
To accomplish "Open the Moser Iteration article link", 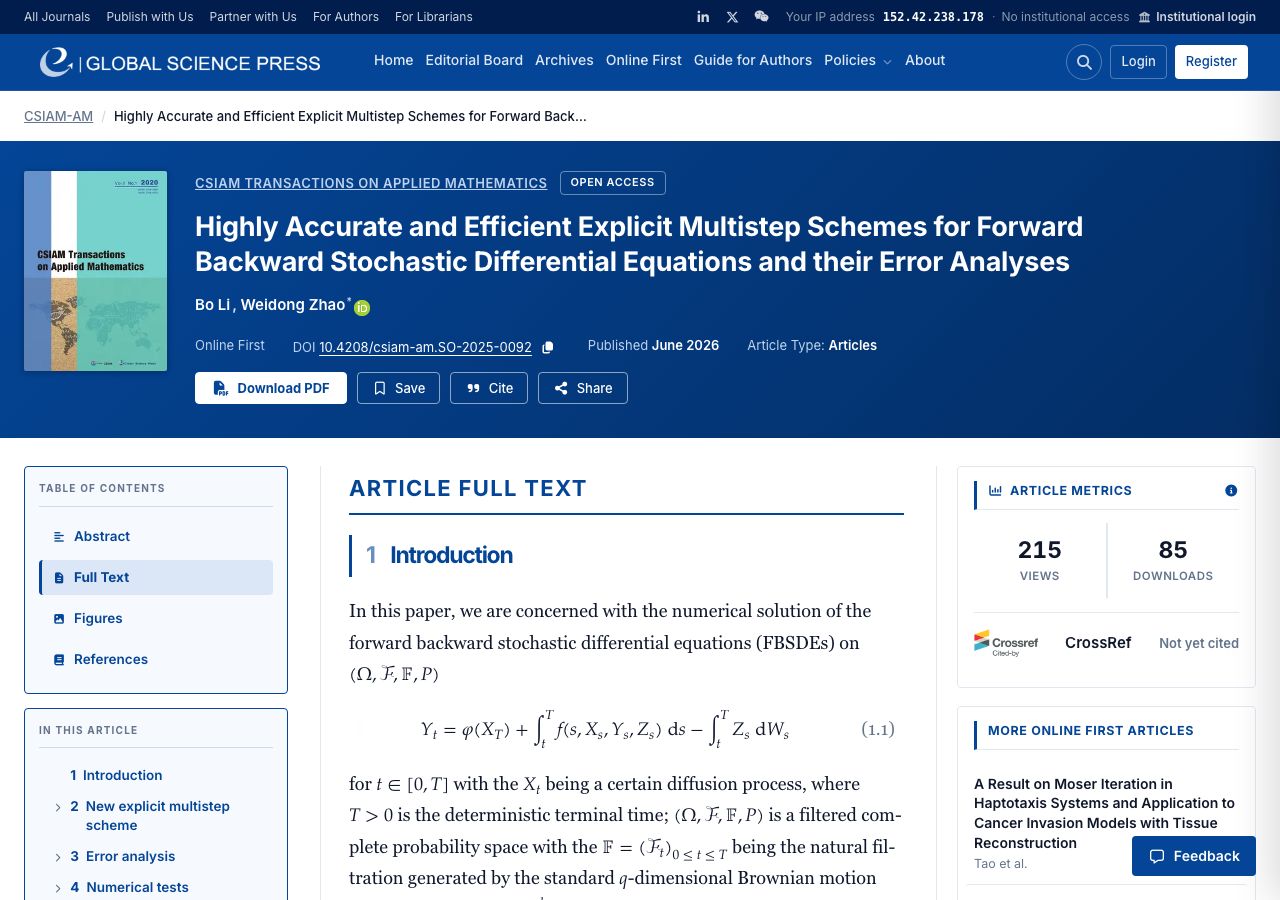I will coord(1104,813).
